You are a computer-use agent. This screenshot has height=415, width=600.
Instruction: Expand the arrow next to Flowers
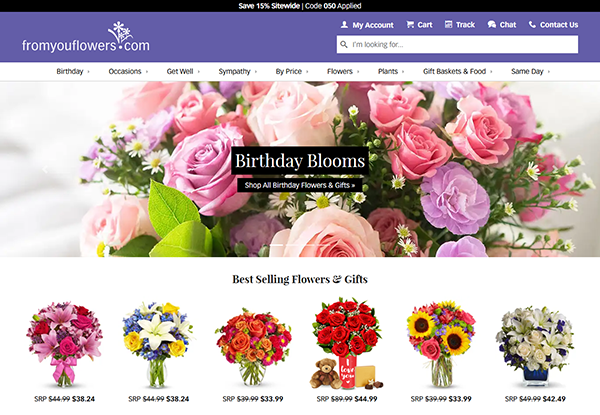tap(358, 72)
